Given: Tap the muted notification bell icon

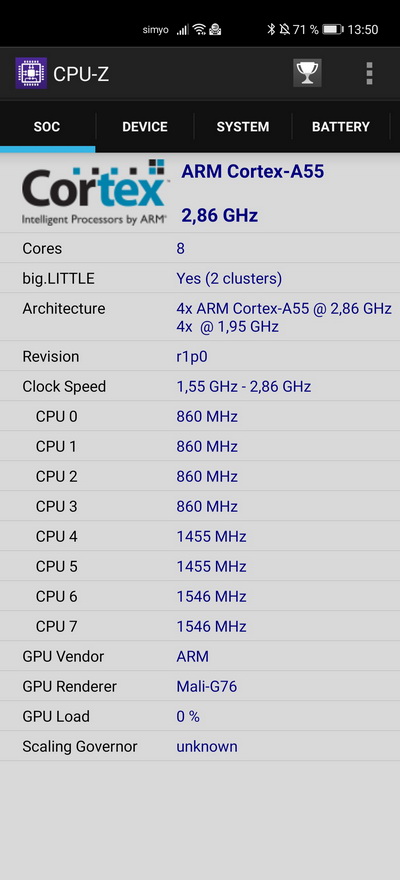Looking at the screenshot, I should 284,29.
